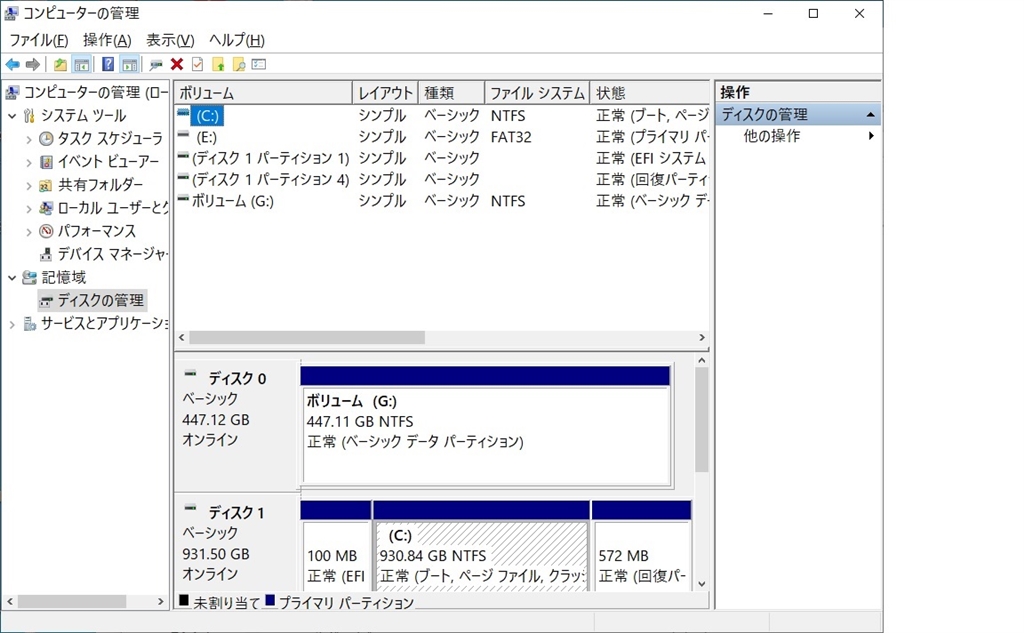
Task: Click the ローカル ユーザー icon in tree
Action: [46, 208]
